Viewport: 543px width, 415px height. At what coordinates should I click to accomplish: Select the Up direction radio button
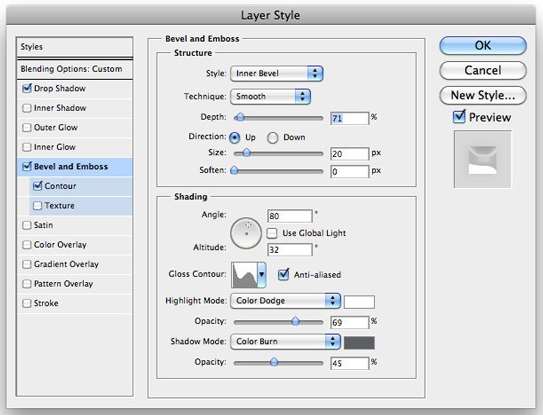pyautogui.click(x=234, y=138)
